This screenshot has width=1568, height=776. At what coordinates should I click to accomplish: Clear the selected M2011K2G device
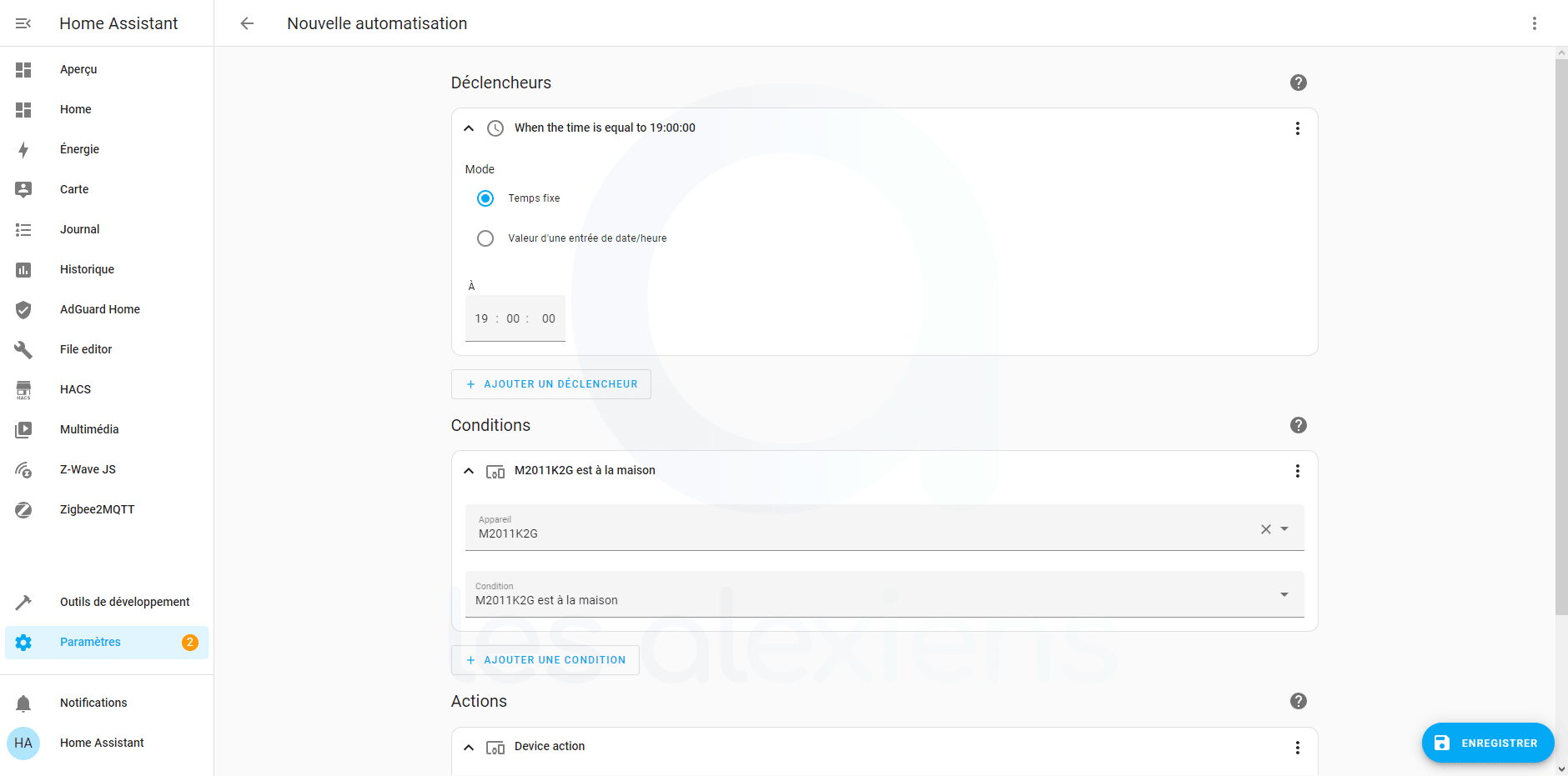coord(1265,529)
